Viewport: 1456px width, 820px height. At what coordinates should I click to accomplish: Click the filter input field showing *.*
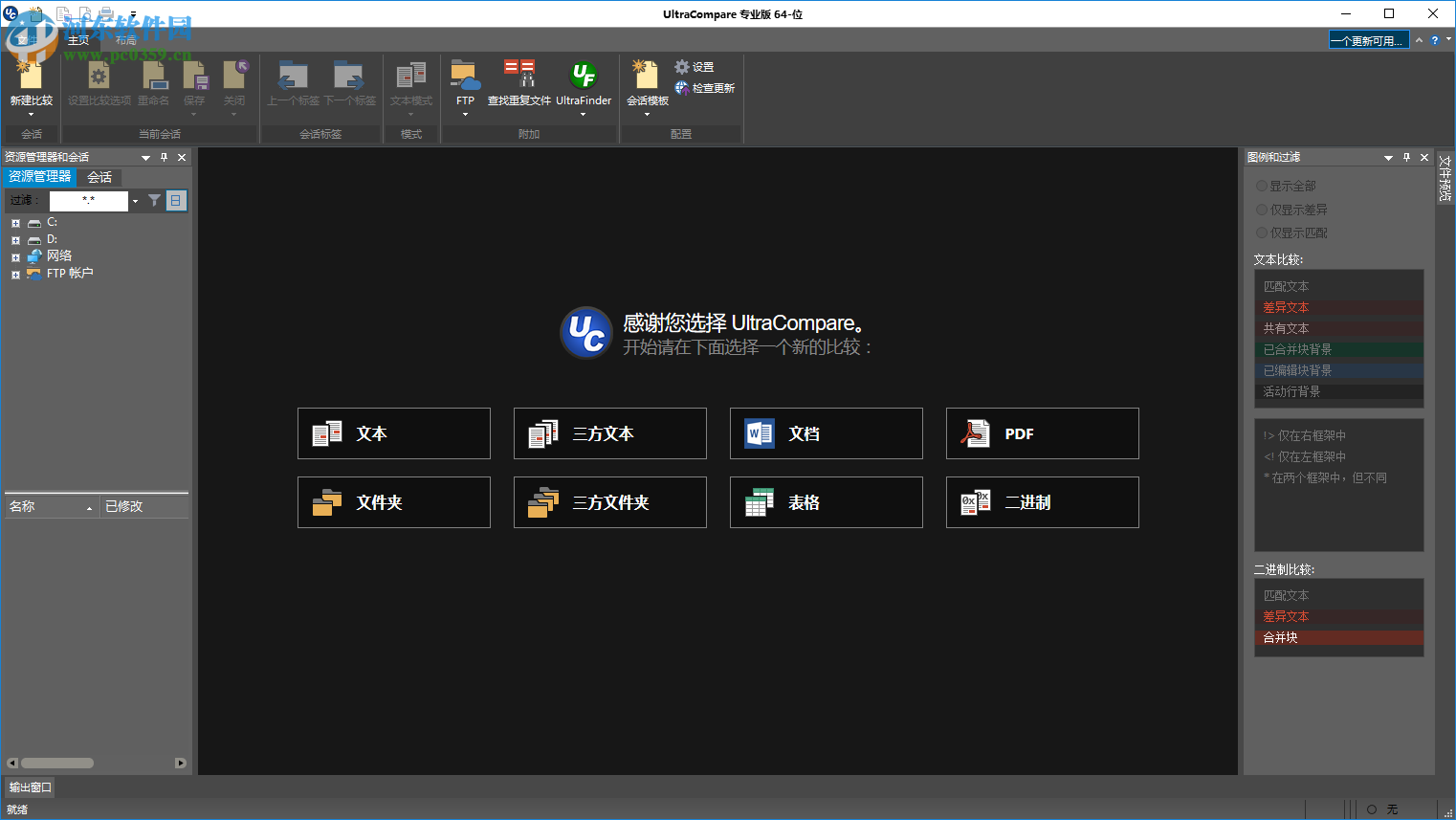coord(91,201)
